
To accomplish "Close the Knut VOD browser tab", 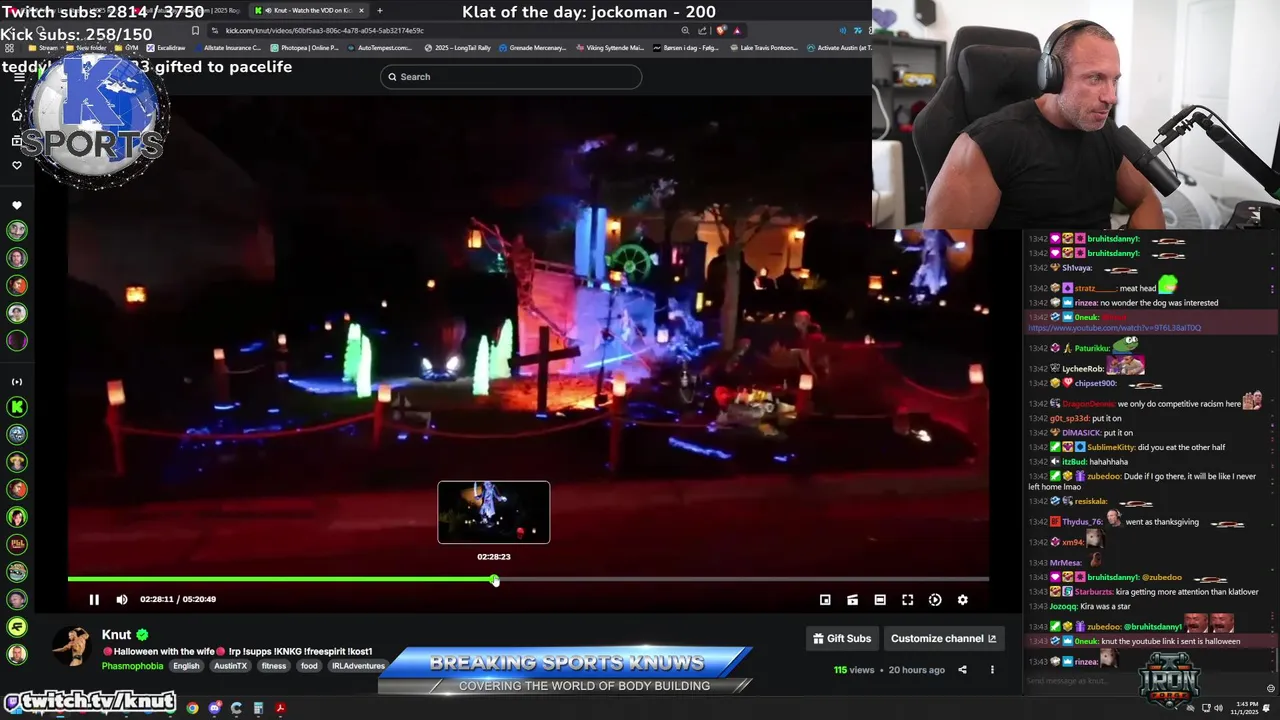I will (x=361, y=10).
